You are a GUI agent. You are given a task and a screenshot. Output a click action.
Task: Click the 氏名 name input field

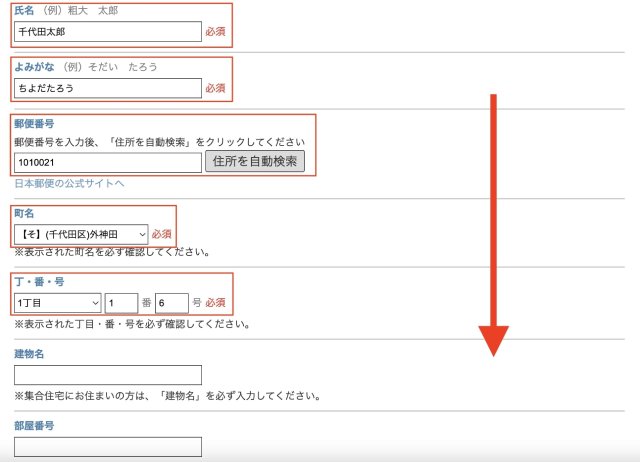tap(108, 31)
